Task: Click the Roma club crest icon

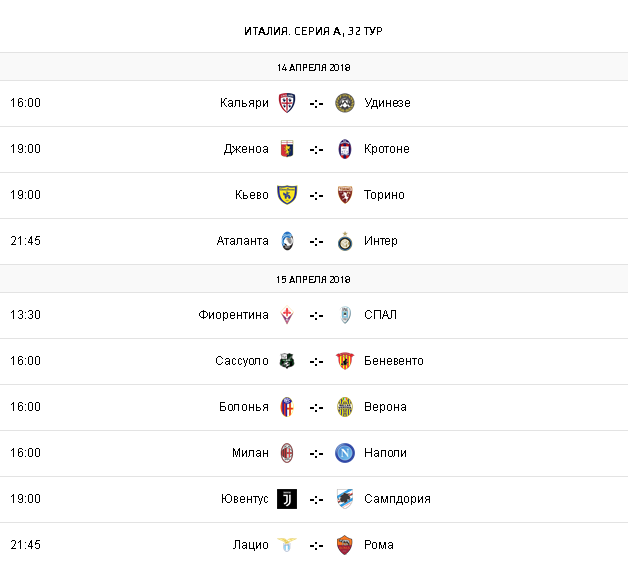Action: pos(345,545)
